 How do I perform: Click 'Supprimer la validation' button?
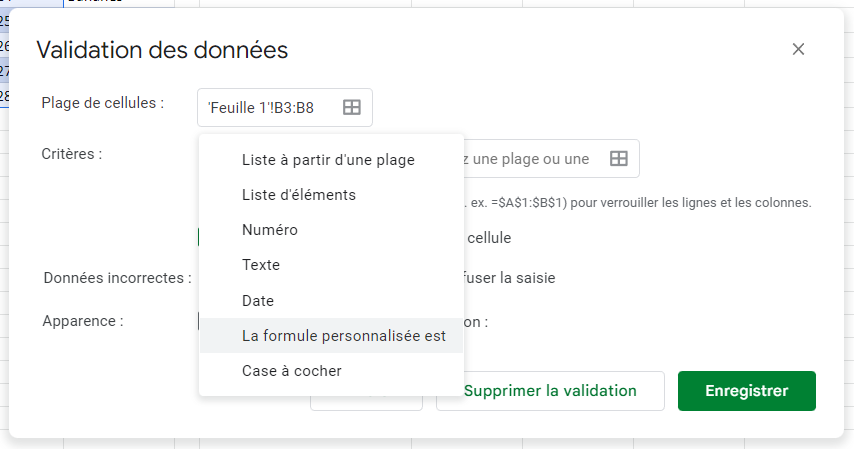pyautogui.click(x=550, y=391)
